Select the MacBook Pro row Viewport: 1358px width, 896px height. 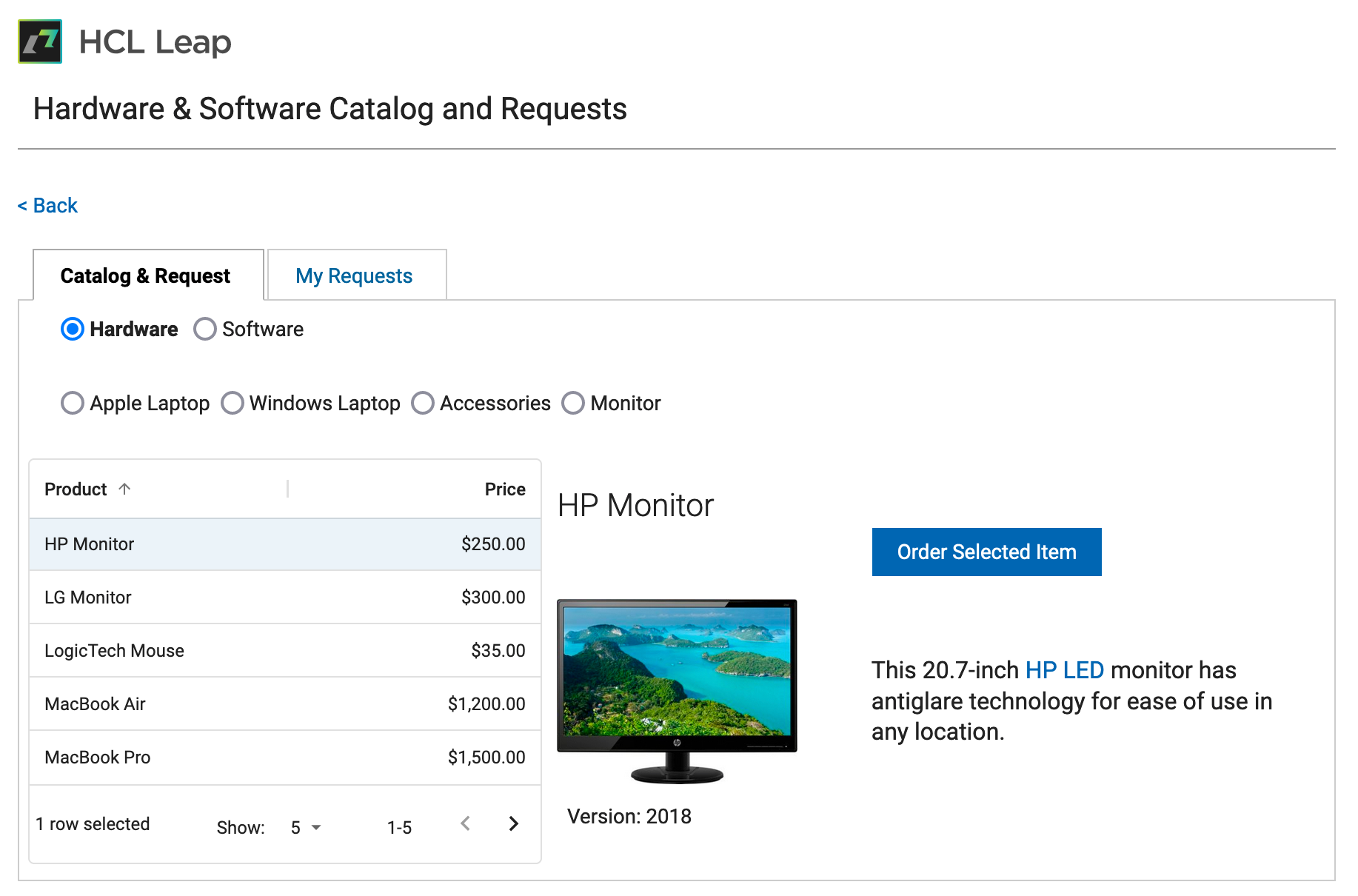[x=285, y=758]
